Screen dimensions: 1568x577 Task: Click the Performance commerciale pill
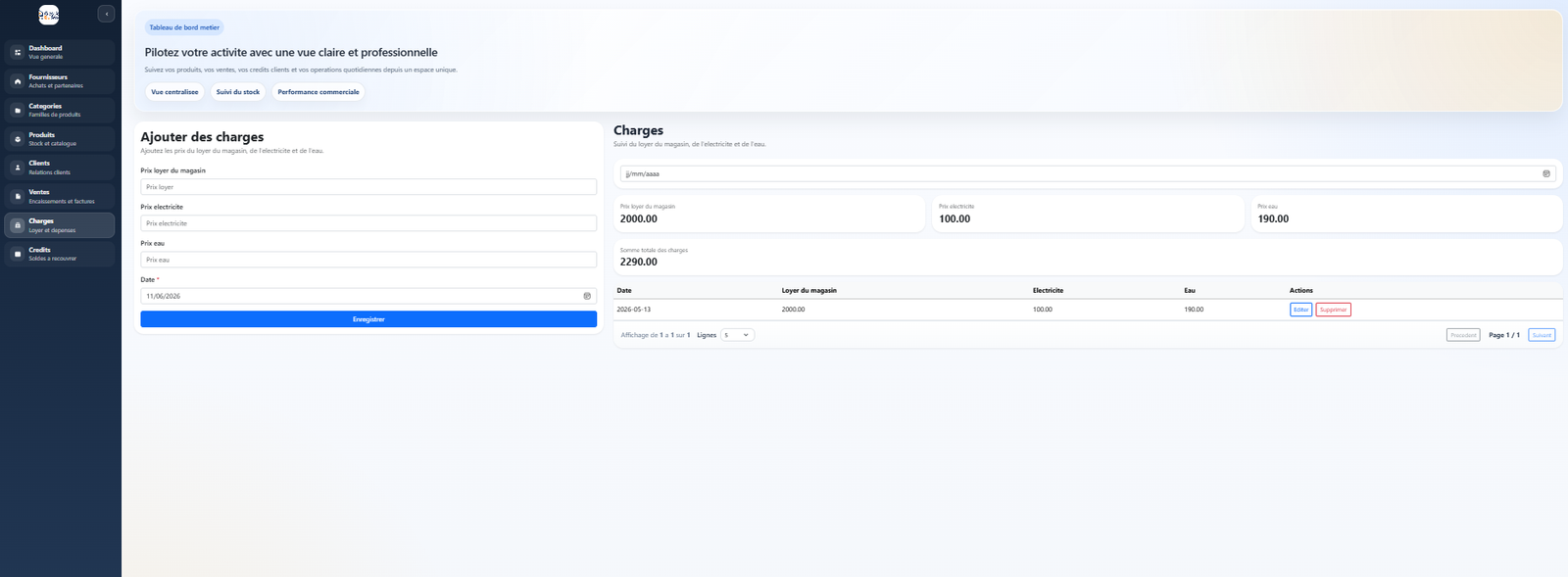318,92
